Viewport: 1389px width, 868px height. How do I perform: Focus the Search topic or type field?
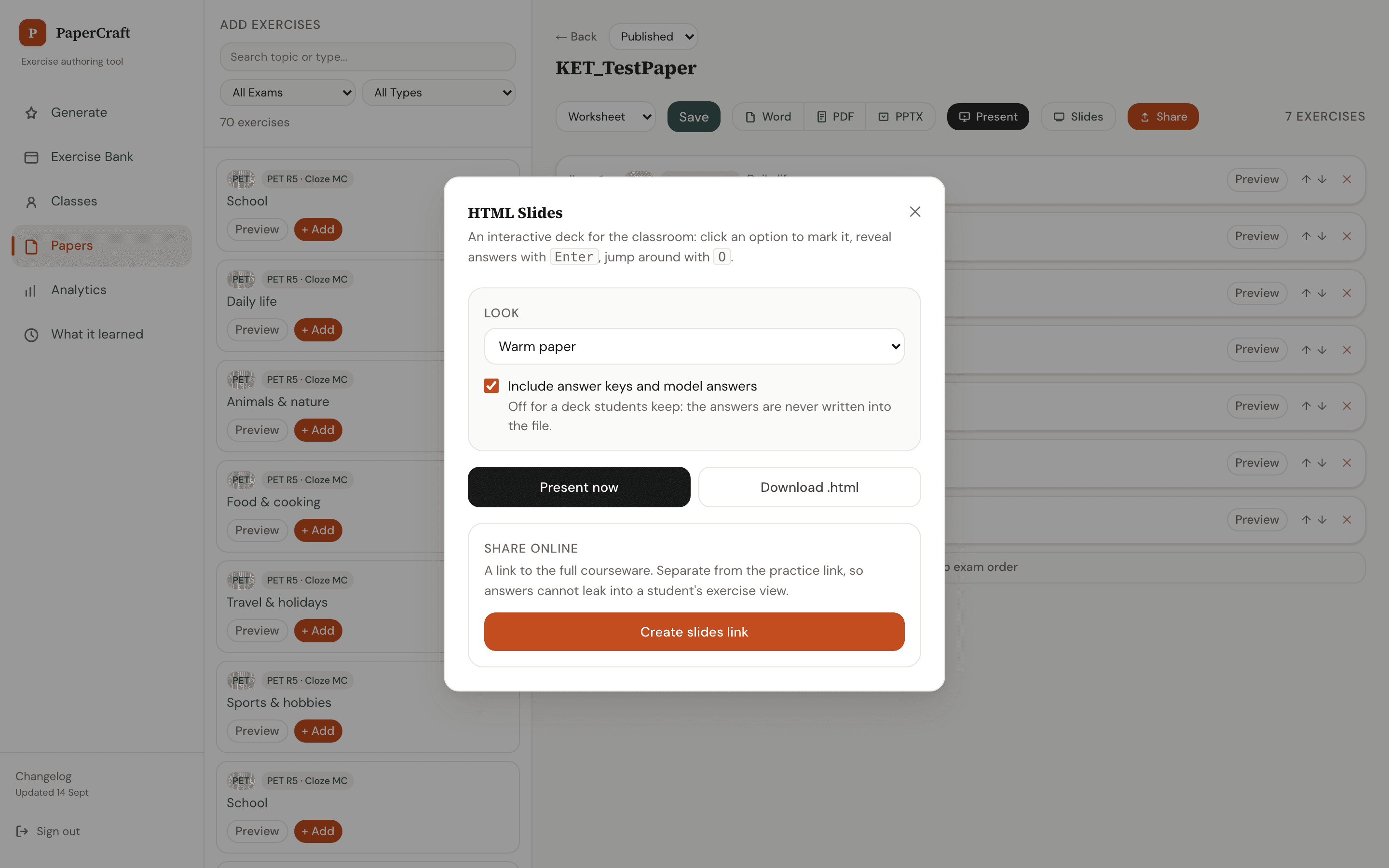[x=368, y=57]
